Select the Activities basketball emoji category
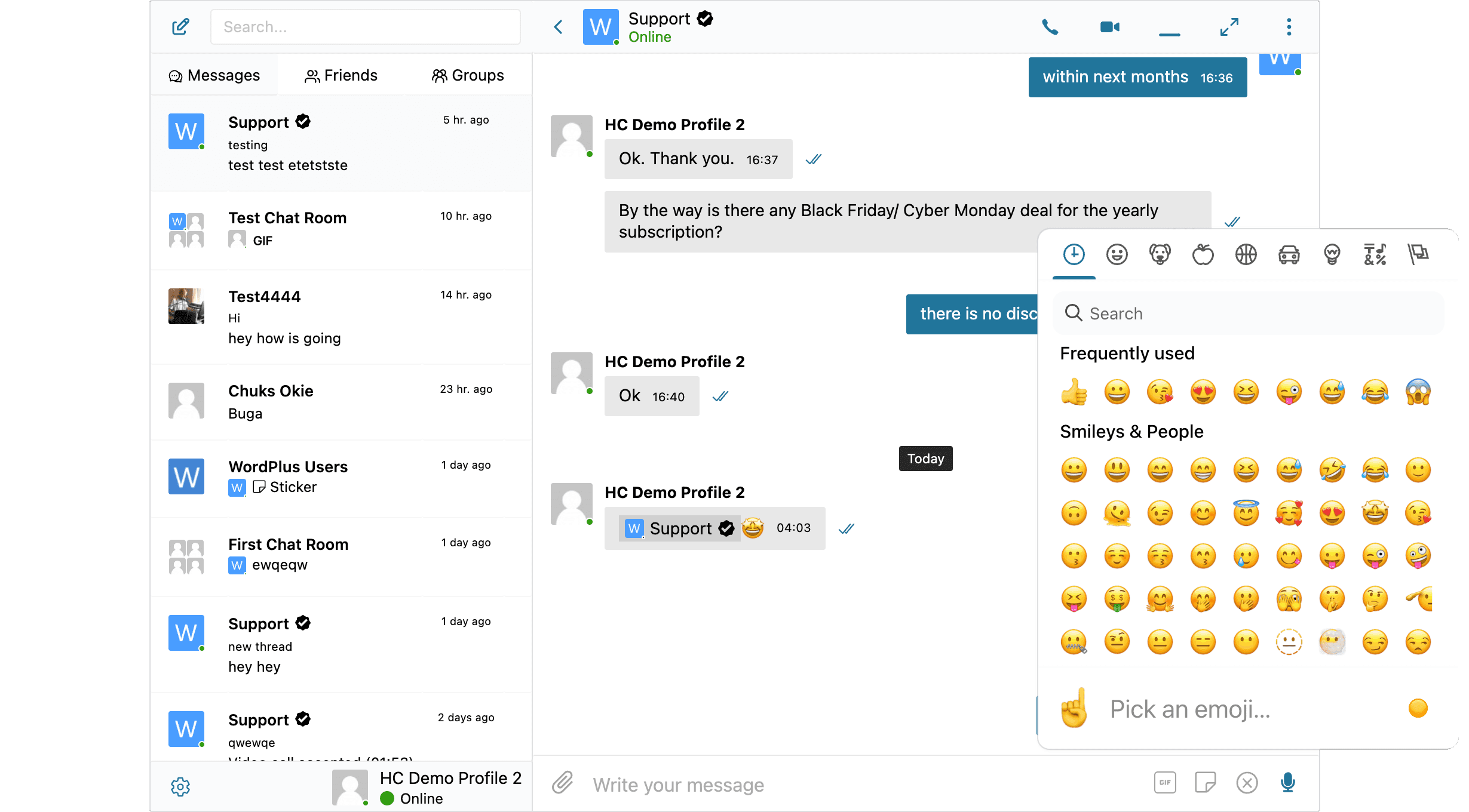 (x=1246, y=254)
